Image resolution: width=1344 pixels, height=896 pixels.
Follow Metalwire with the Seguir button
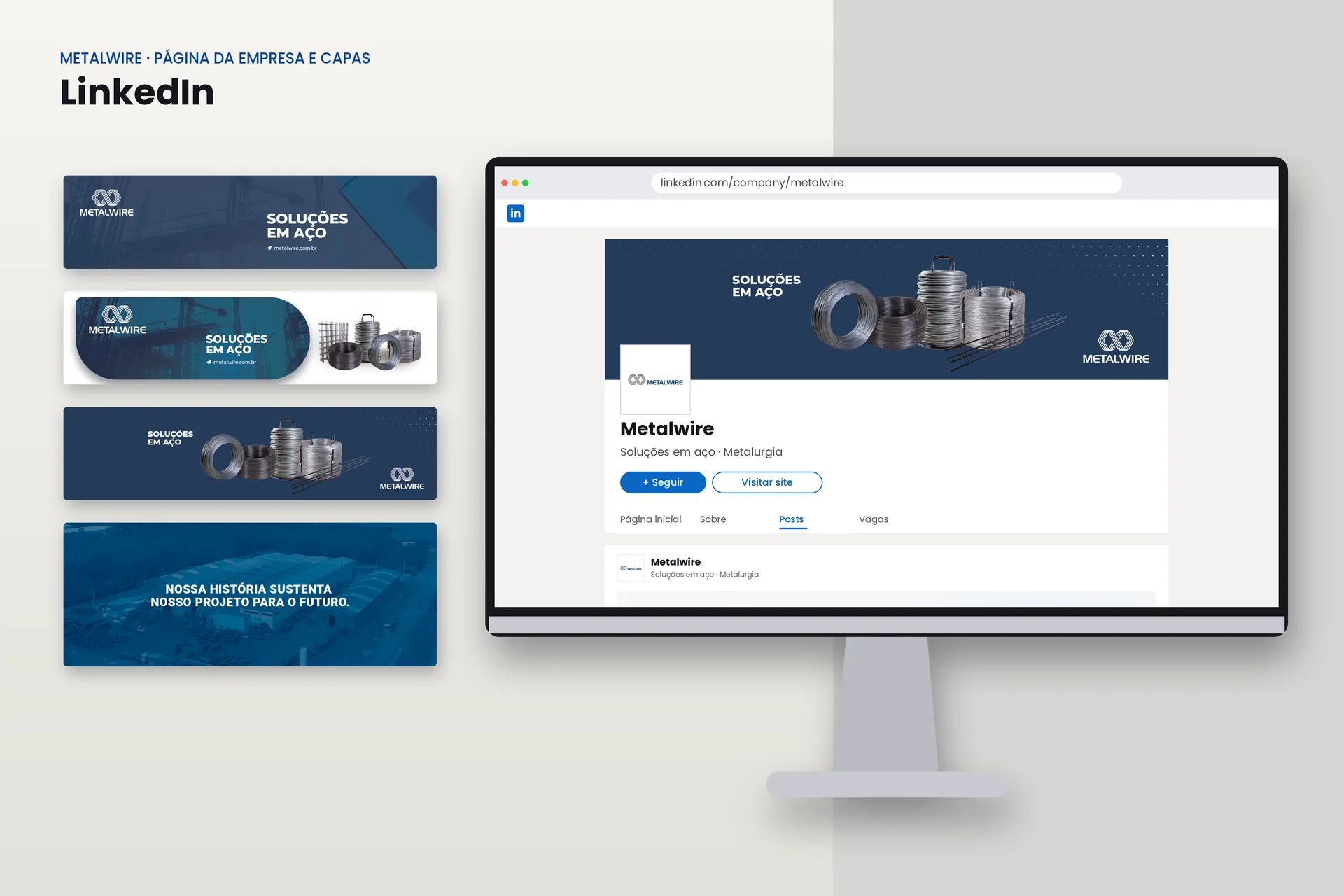point(663,482)
